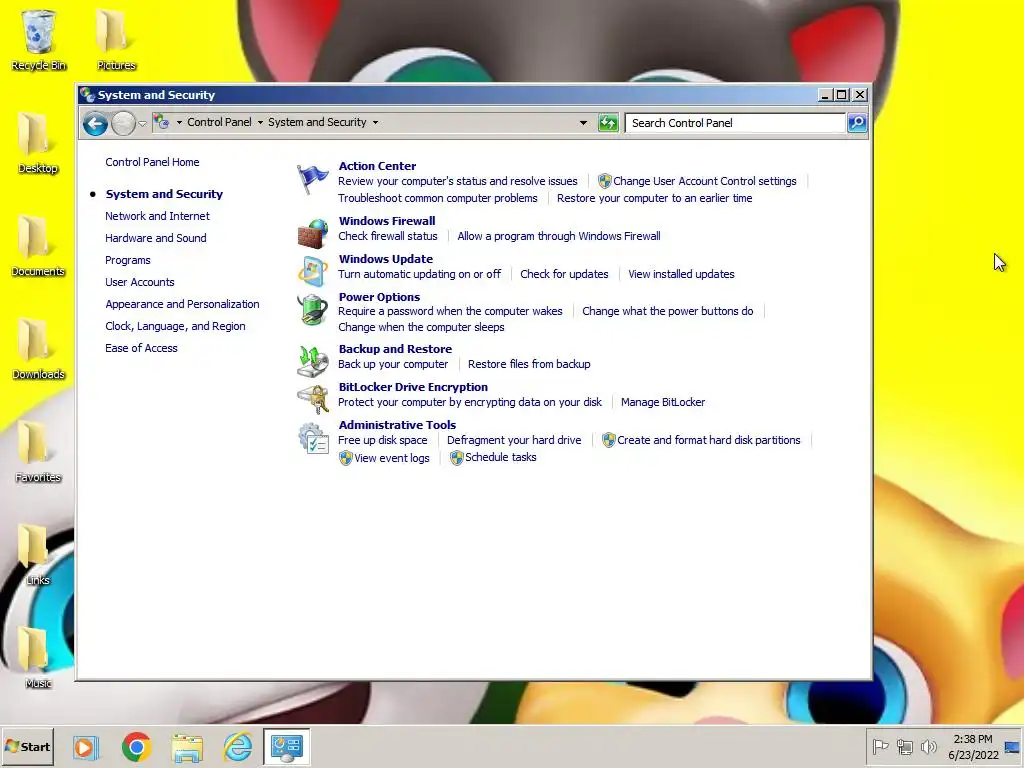Open Network and Internet category
The width and height of the screenshot is (1024, 768).
tap(157, 216)
